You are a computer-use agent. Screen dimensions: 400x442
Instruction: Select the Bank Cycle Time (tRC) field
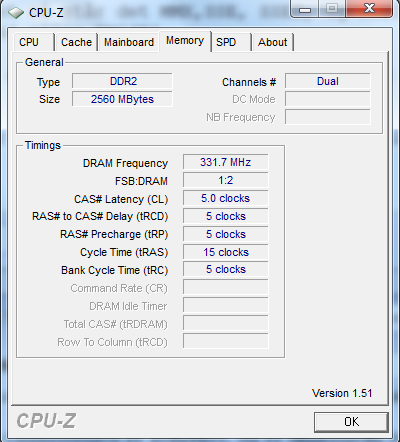[225, 269]
